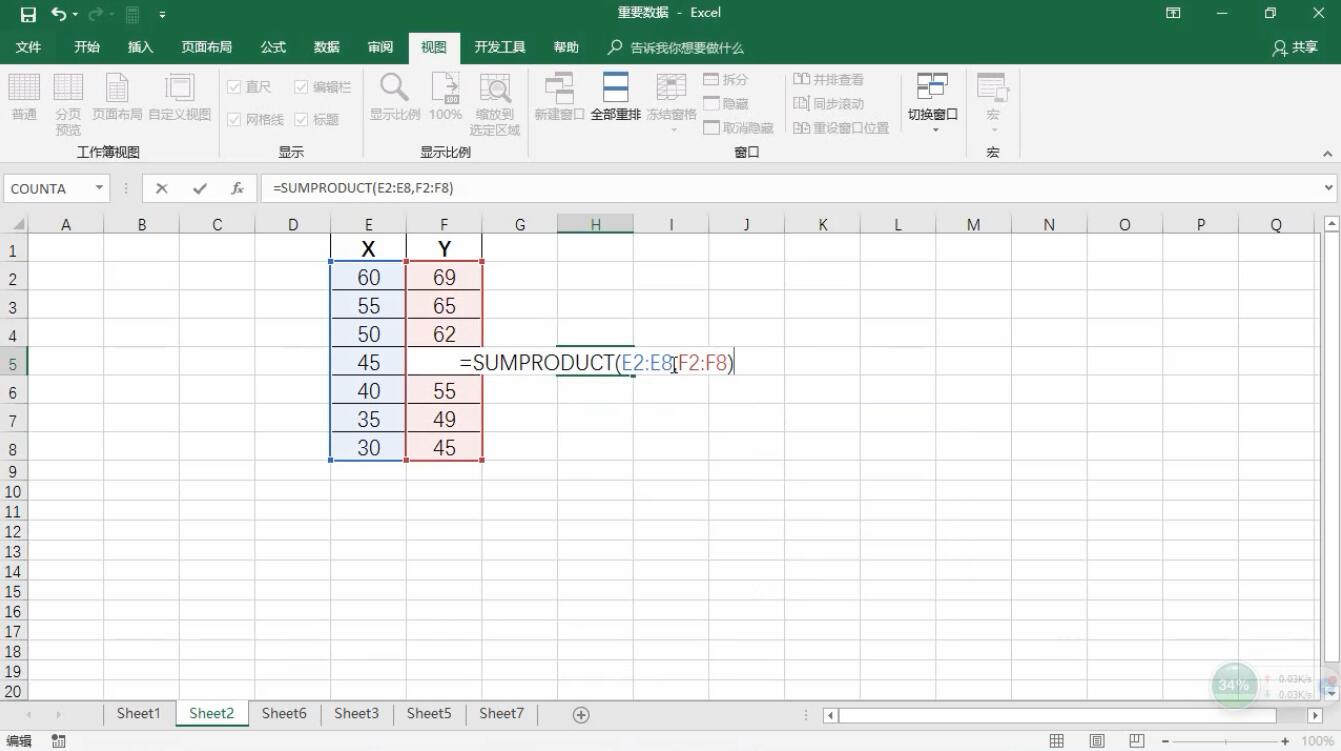The width and height of the screenshot is (1341, 751).
Task: Click the zoom slider in status bar
Action: click(x=1228, y=741)
